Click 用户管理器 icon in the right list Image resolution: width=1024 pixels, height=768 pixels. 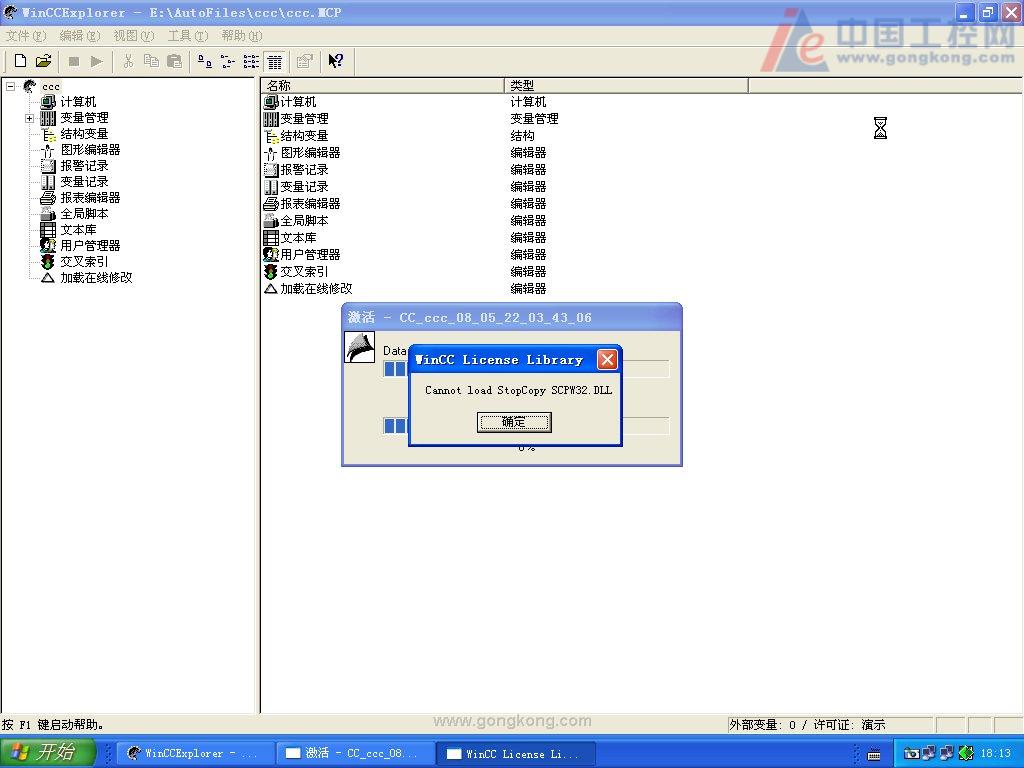point(271,255)
